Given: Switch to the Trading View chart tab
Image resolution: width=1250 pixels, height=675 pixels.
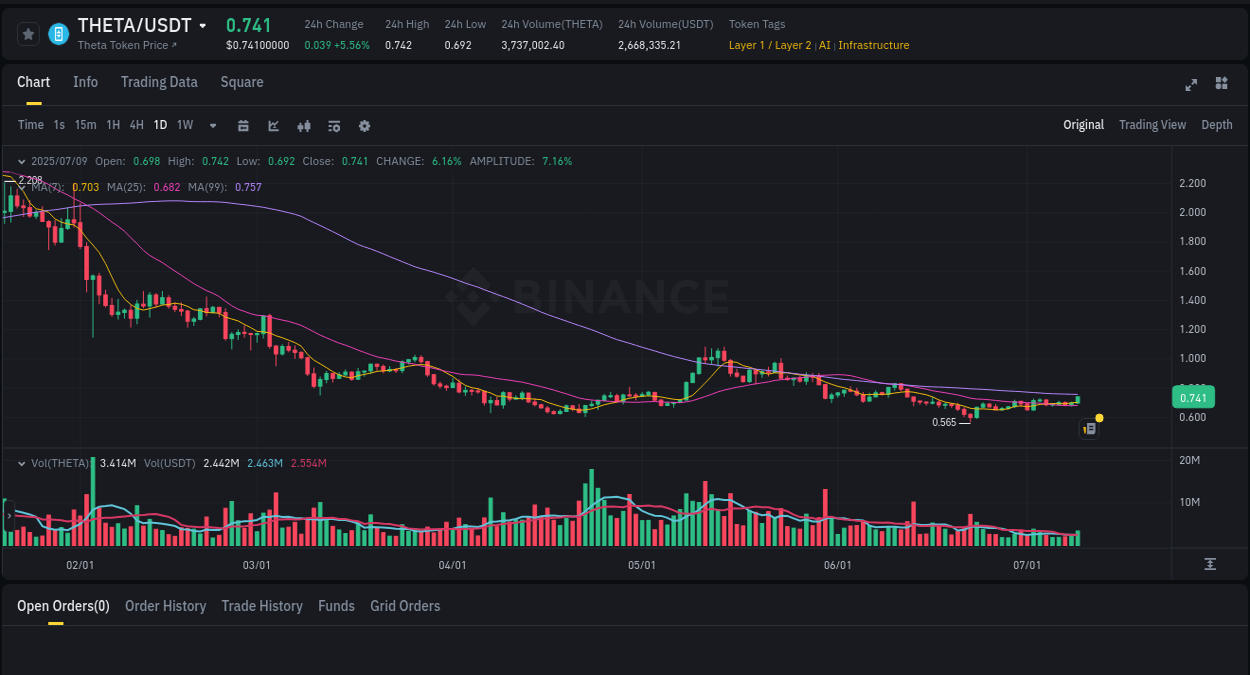Looking at the screenshot, I should tap(1152, 125).
